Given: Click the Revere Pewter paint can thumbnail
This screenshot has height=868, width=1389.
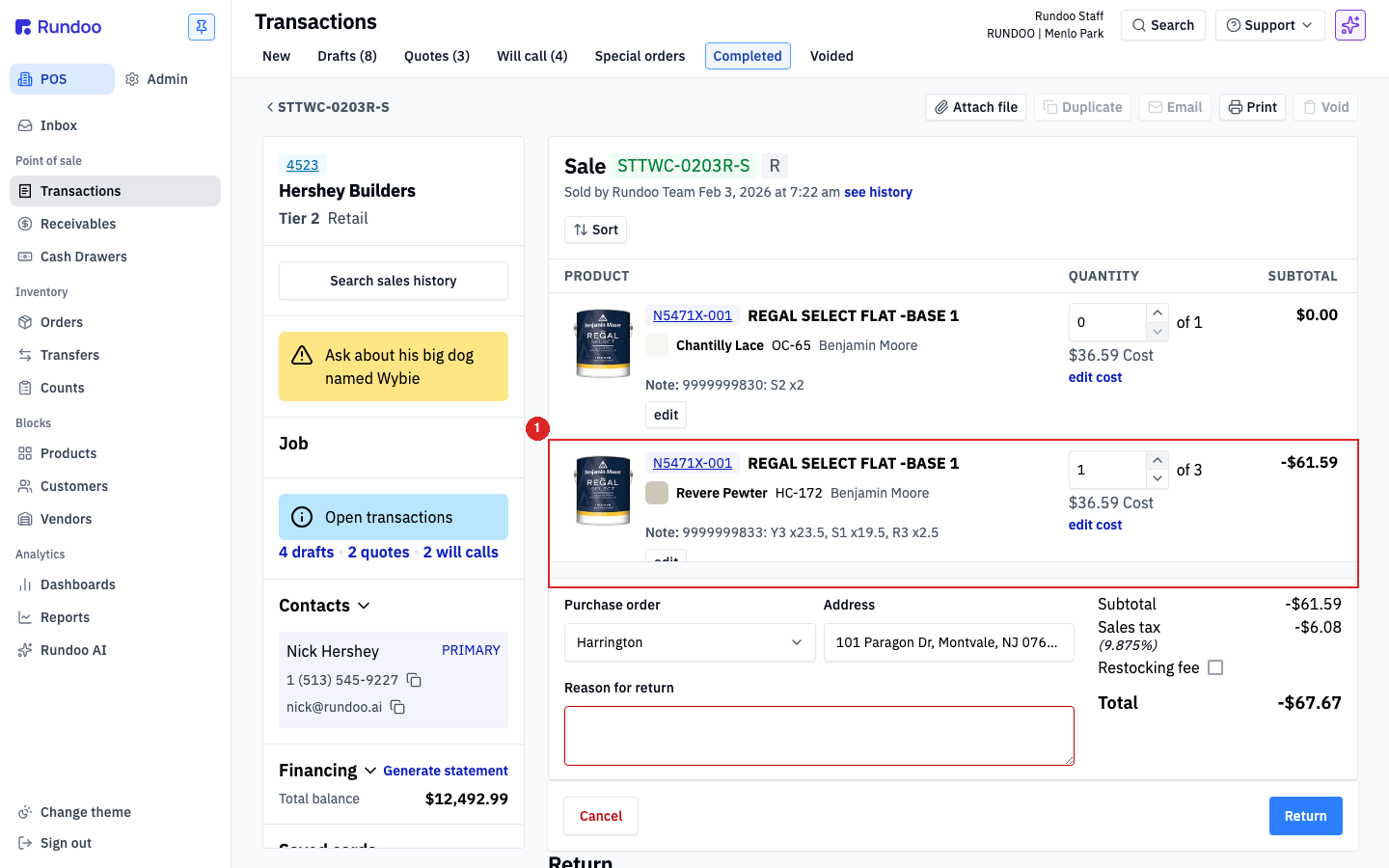Looking at the screenshot, I should coord(603,490).
